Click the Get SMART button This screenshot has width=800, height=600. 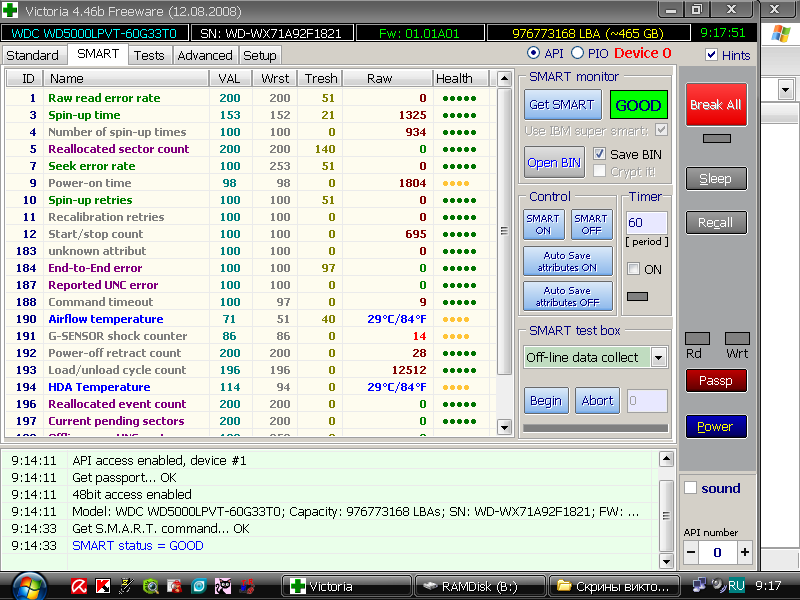[562, 105]
